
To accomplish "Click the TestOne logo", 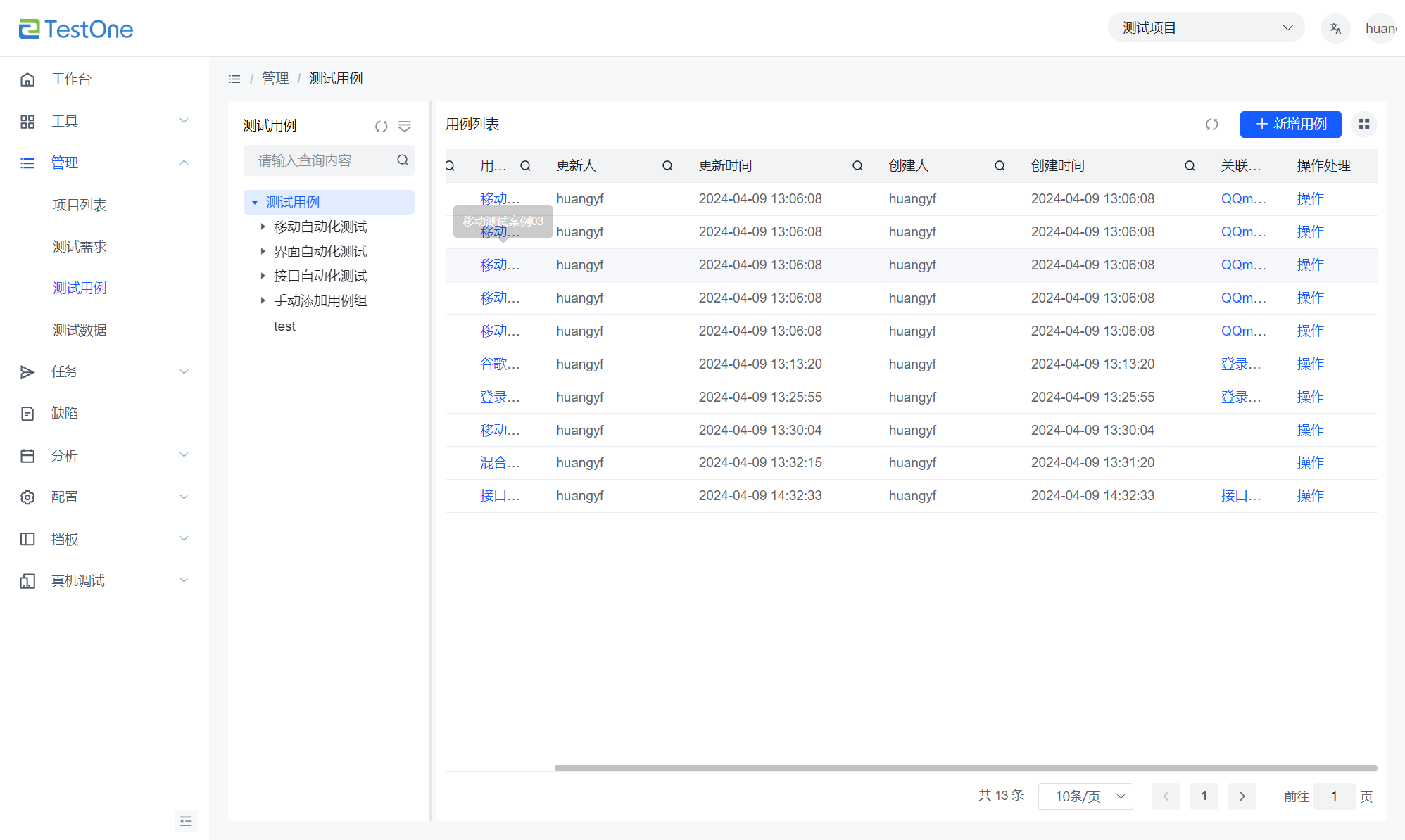I will click(75, 29).
